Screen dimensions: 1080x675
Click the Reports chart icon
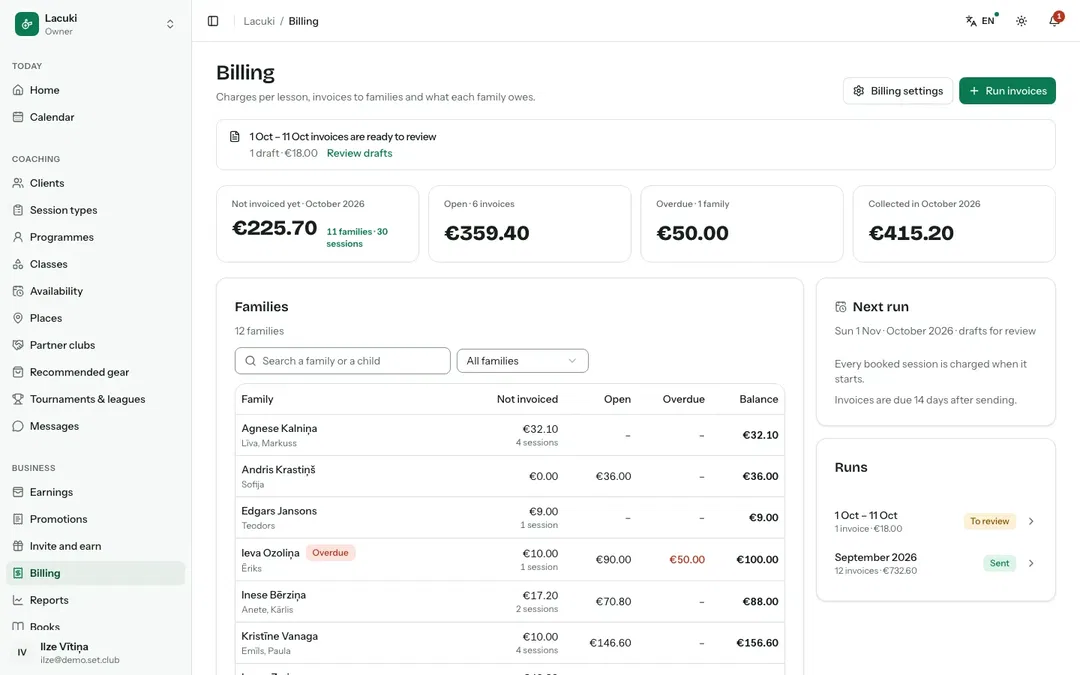point(18,600)
